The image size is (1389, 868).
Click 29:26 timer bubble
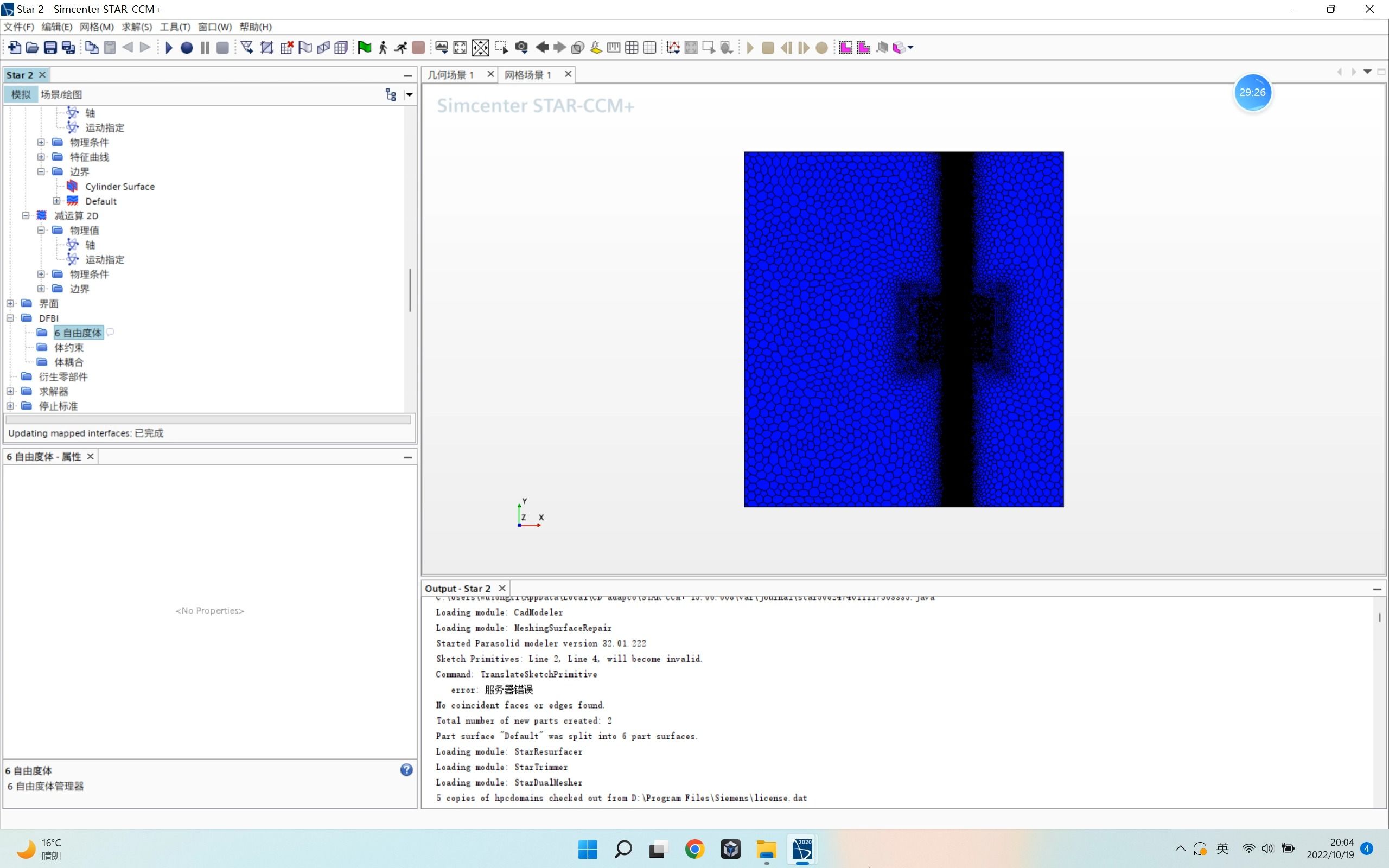point(1252,92)
